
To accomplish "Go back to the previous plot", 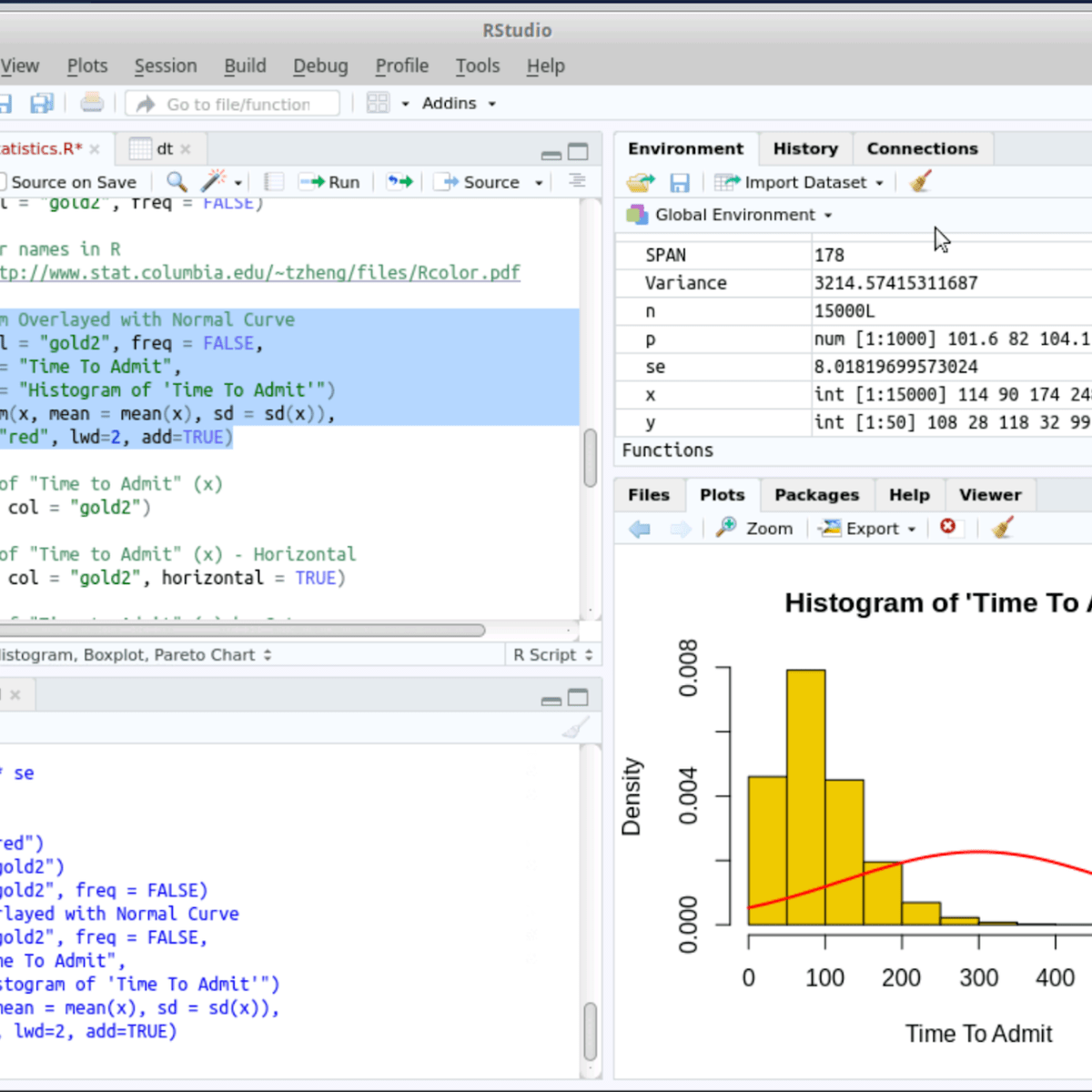I will pyautogui.click(x=640, y=528).
